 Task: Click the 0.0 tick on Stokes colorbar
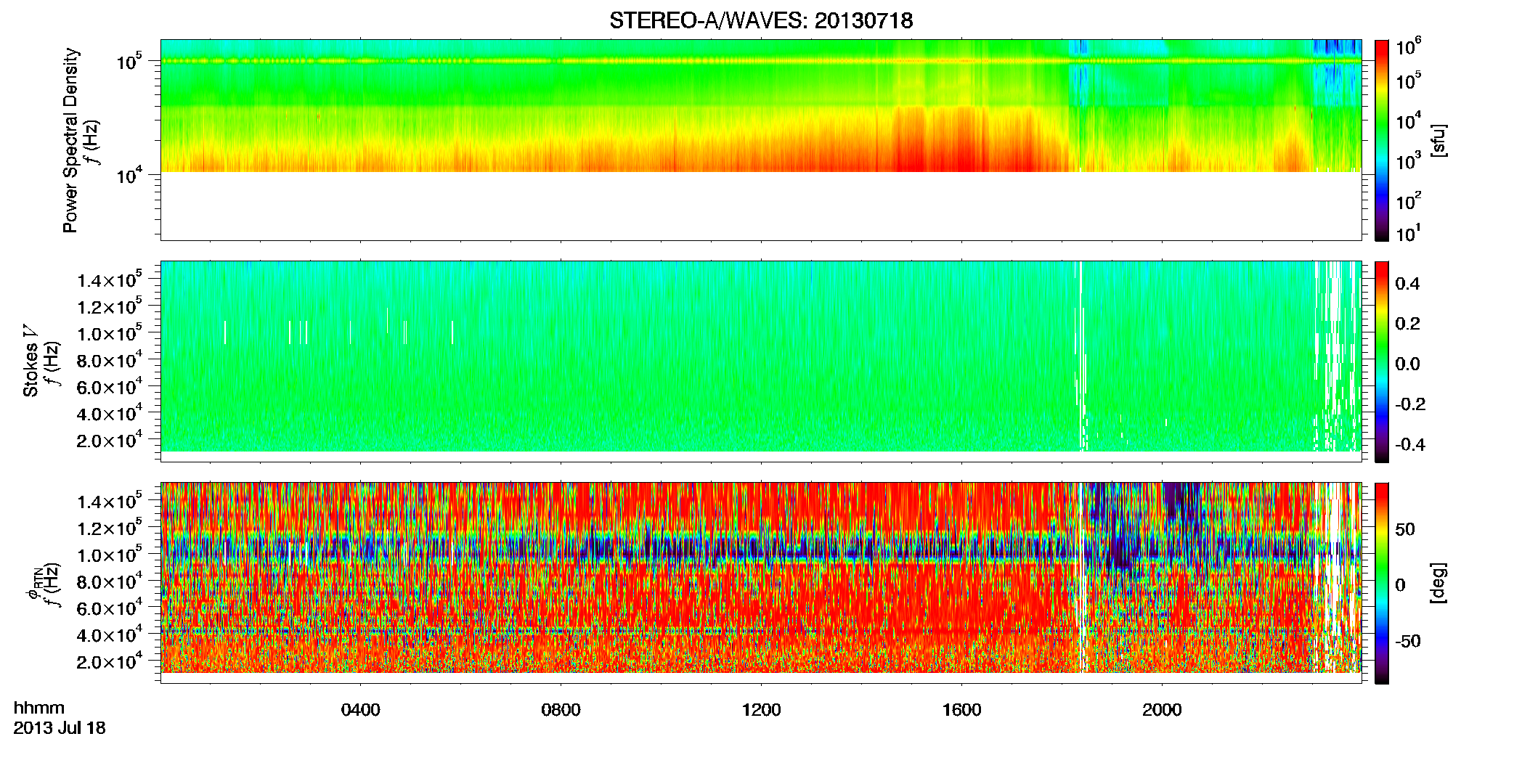pyautogui.click(x=1407, y=364)
